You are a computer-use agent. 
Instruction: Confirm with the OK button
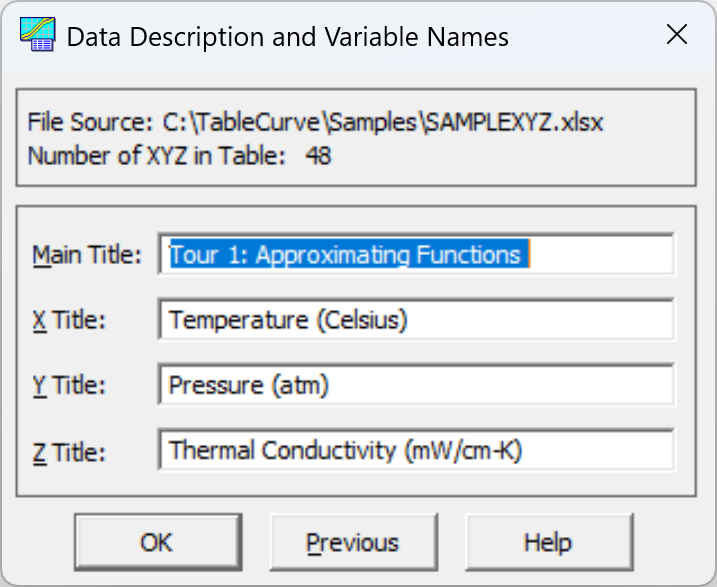(158, 542)
